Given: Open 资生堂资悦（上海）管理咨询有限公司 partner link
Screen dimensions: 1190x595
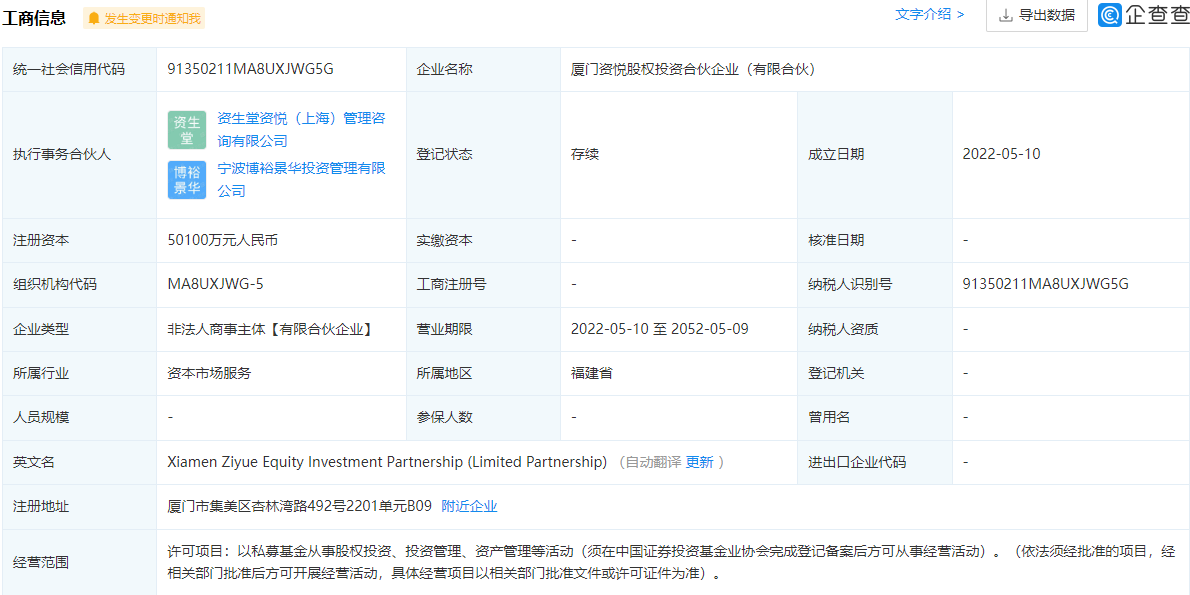Looking at the screenshot, I should coord(301,130).
